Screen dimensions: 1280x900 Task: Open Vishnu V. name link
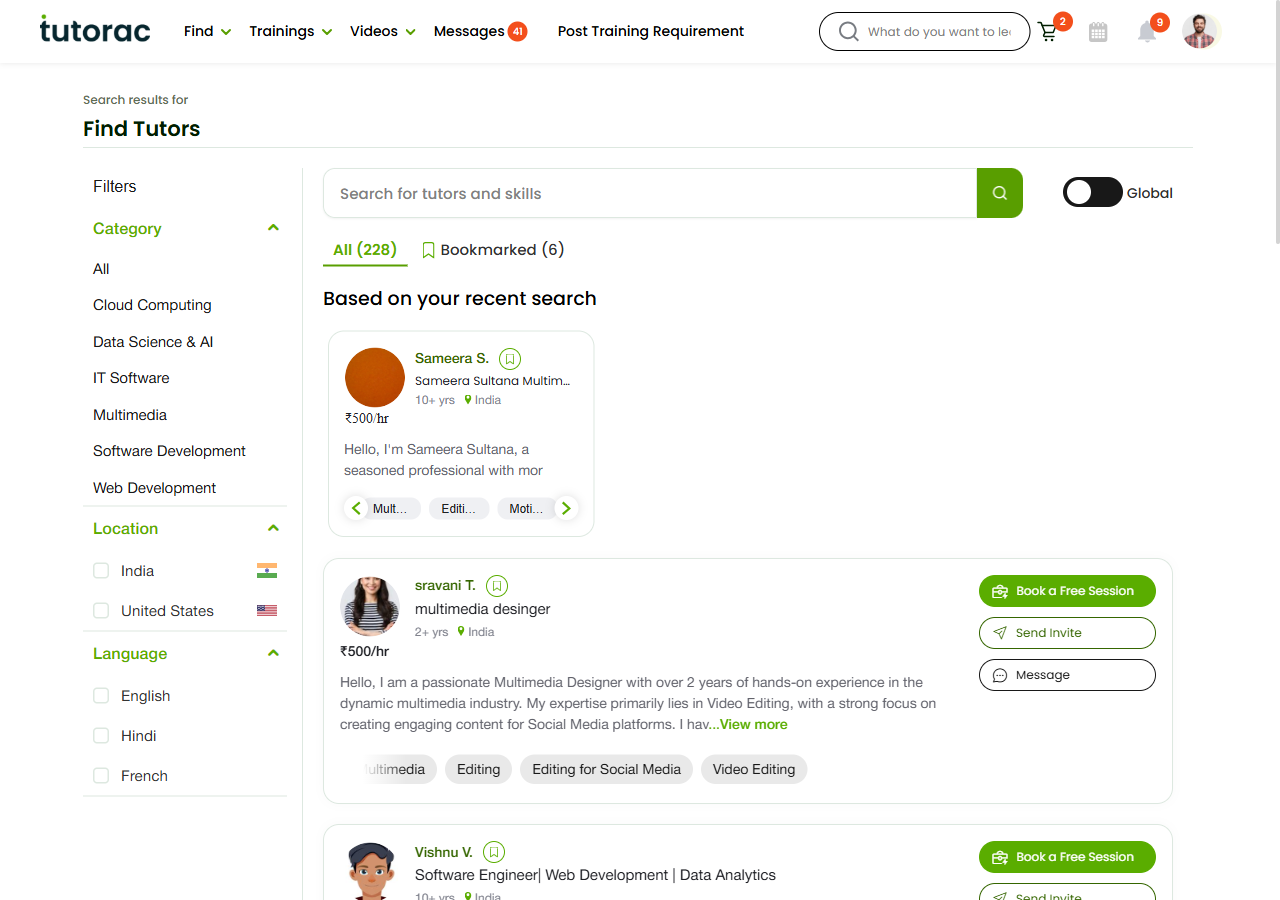[x=444, y=852]
